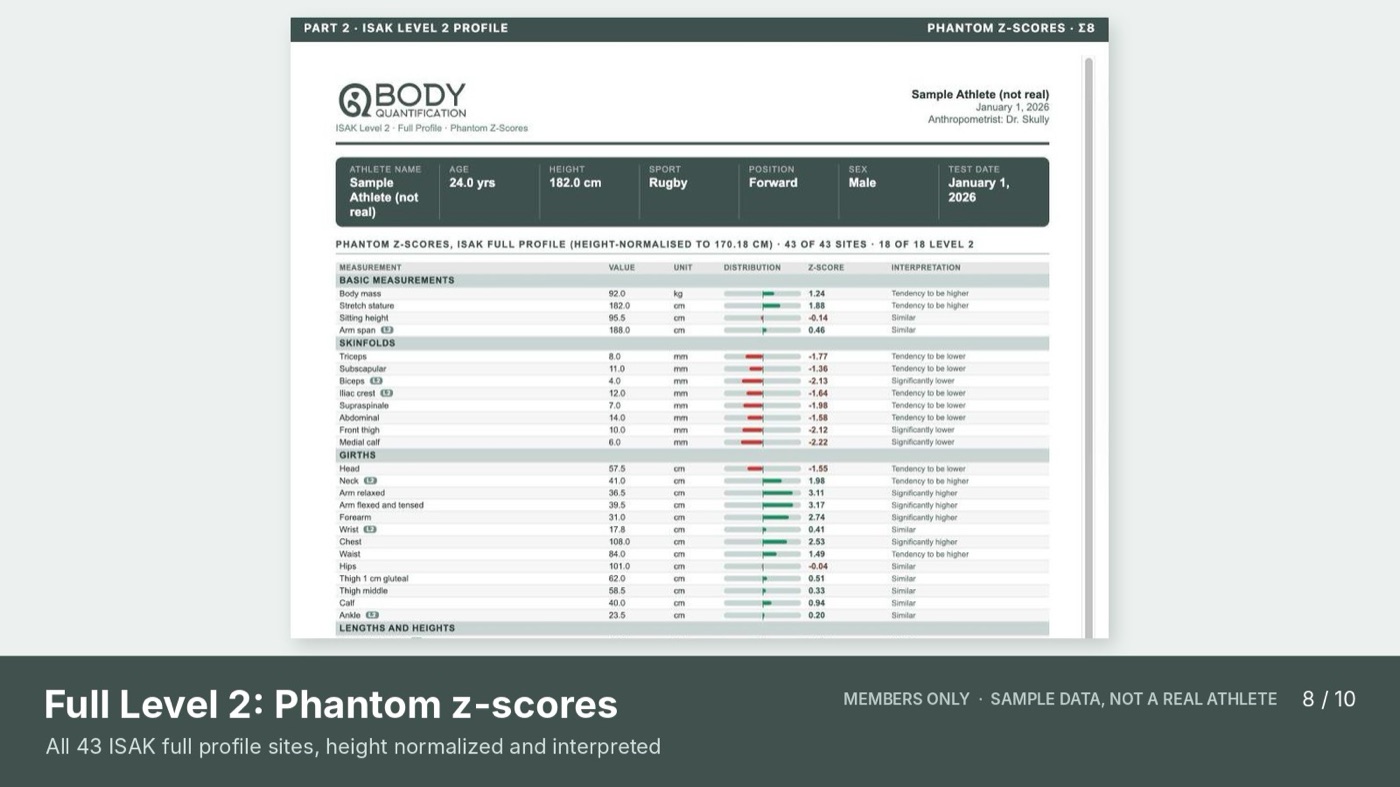Click the BASIC MEASUREMENTS section heading
Image resolution: width=1400 pixels, height=787 pixels.
coord(396,280)
